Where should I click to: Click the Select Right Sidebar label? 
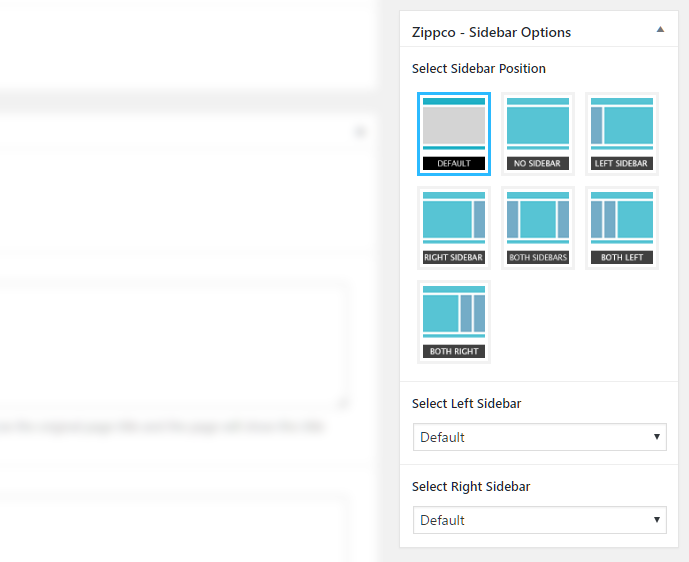pos(471,486)
